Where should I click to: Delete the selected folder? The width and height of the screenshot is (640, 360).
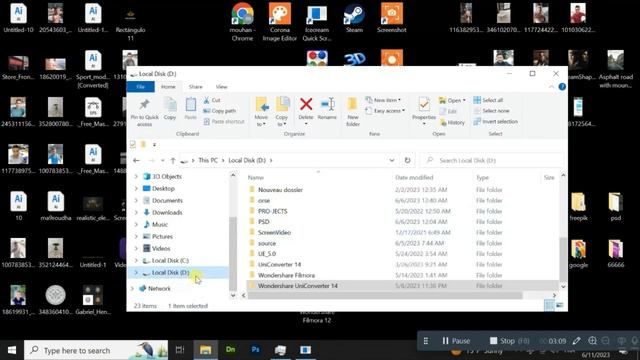(x=306, y=110)
